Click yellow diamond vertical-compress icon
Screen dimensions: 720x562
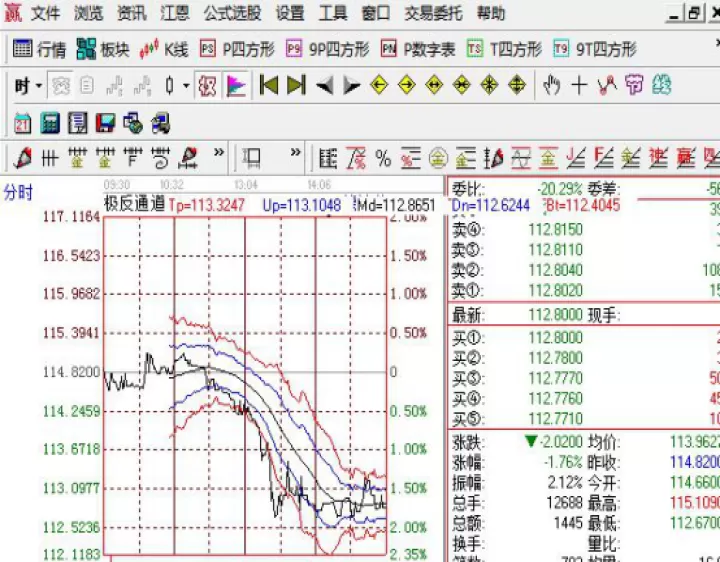tap(489, 85)
